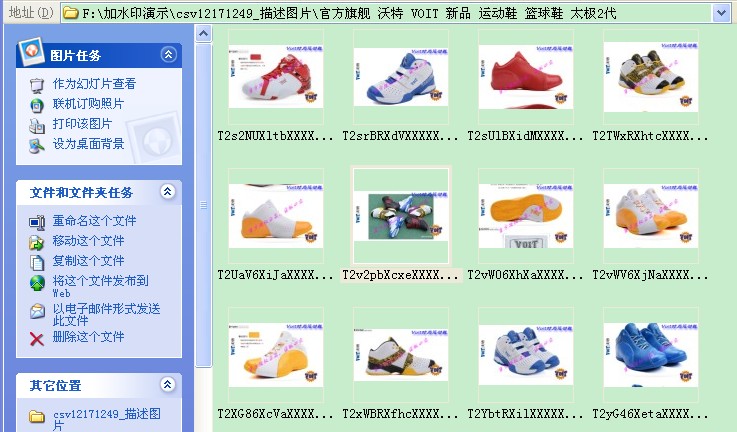Screen dimensions: 737x432
Task: Click the print this picture printer icon
Action: (37, 125)
